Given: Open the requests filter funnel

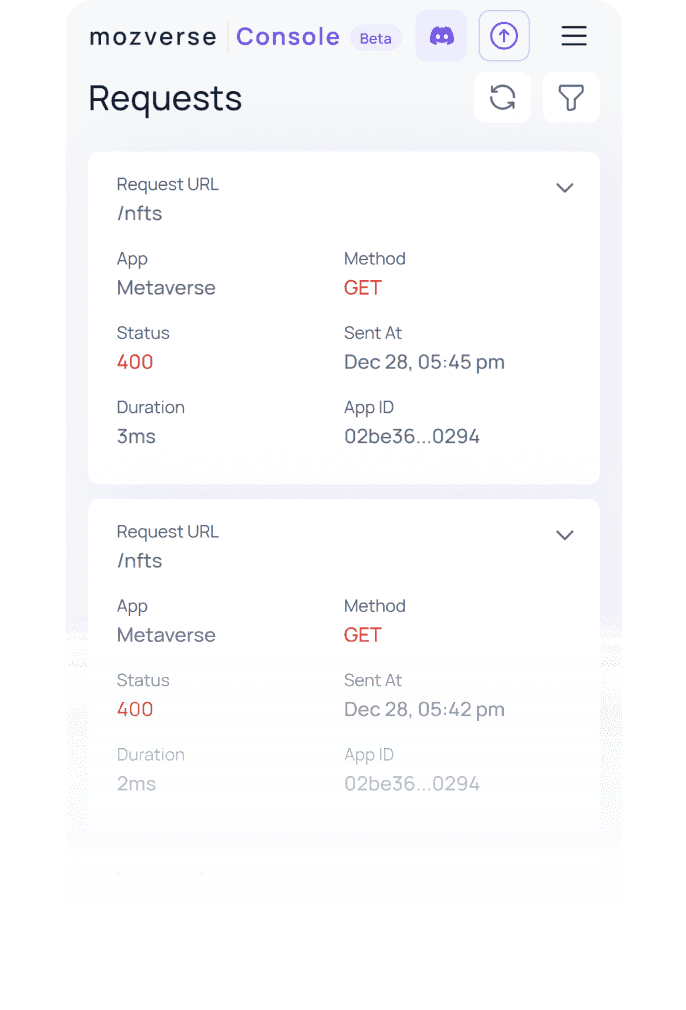Looking at the screenshot, I should [571, 98].
